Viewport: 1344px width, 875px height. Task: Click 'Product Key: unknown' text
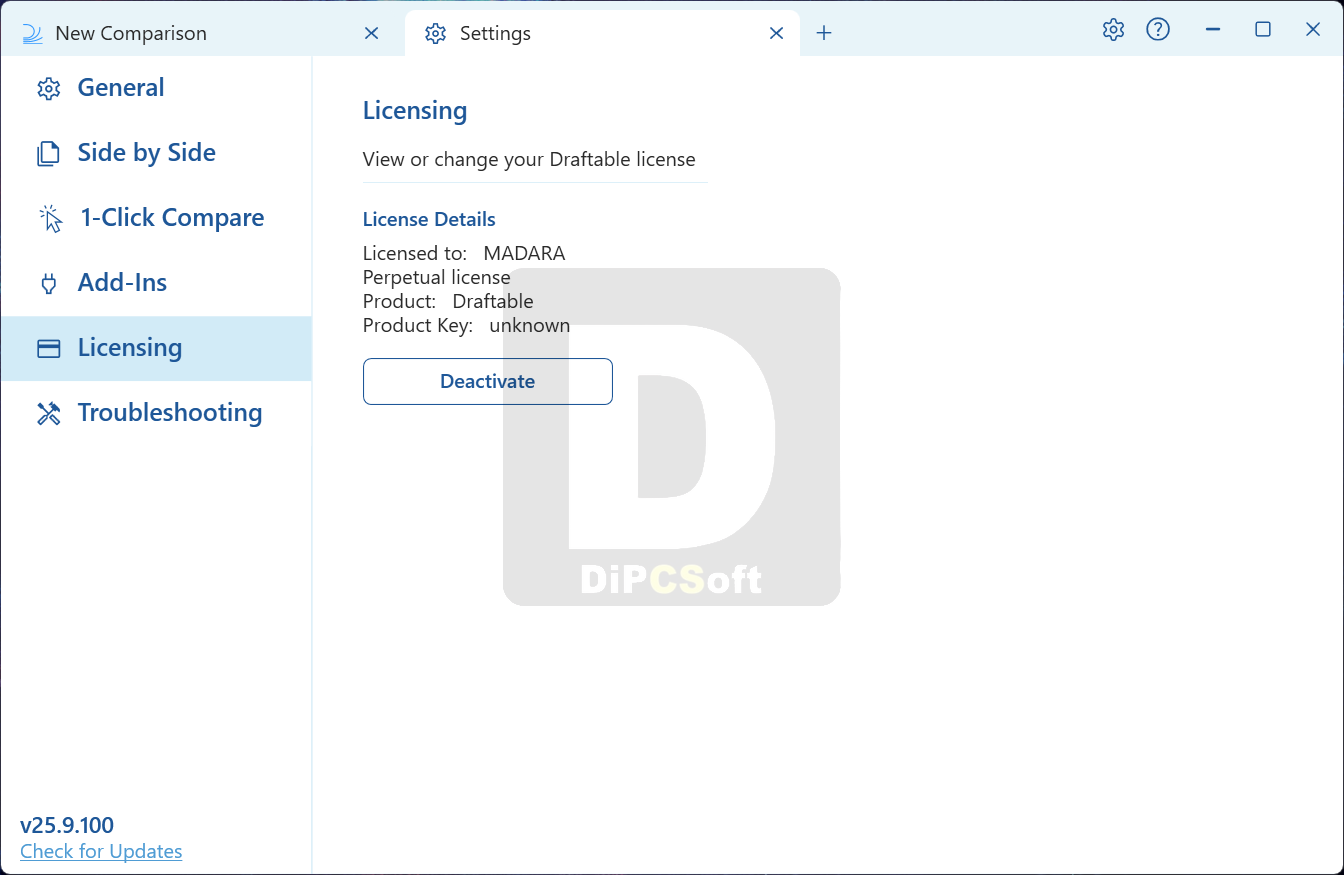(466, 325)
